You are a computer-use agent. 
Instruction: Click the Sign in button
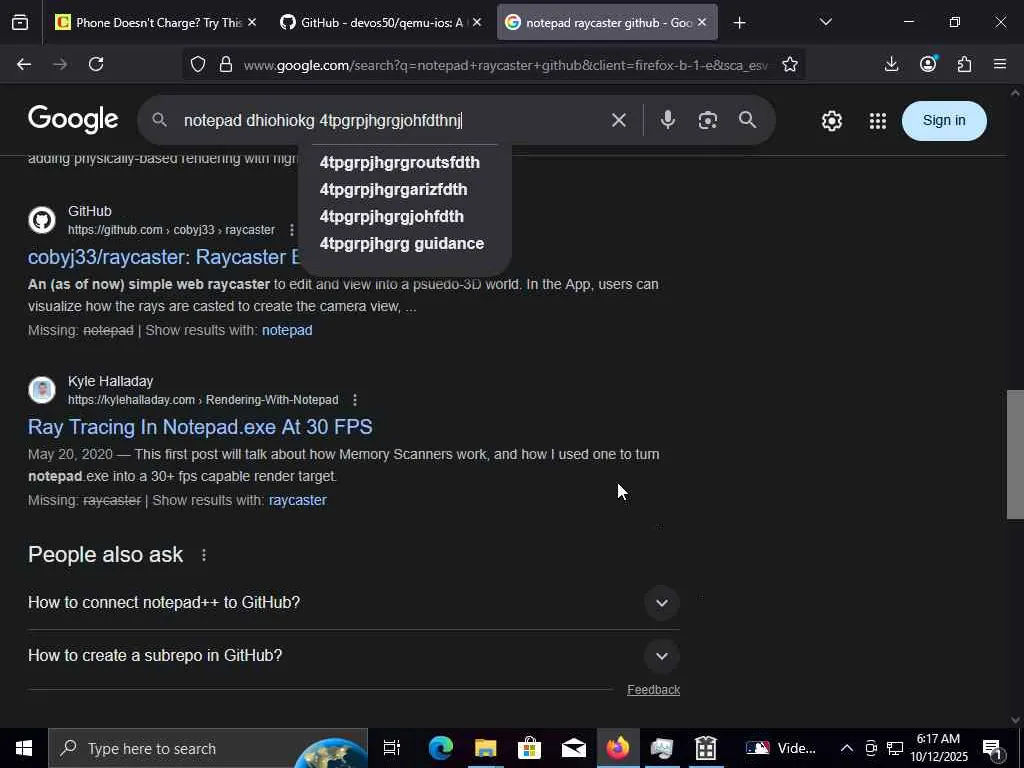(944, 121)
